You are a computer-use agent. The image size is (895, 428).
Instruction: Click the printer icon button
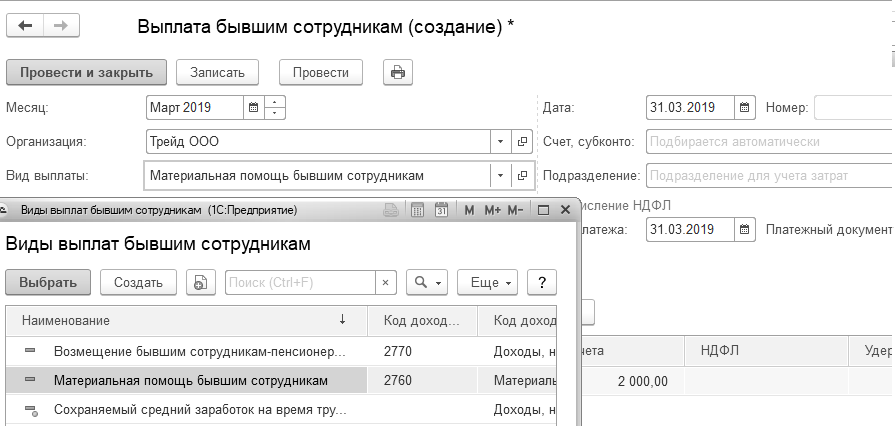pos(398,72)
